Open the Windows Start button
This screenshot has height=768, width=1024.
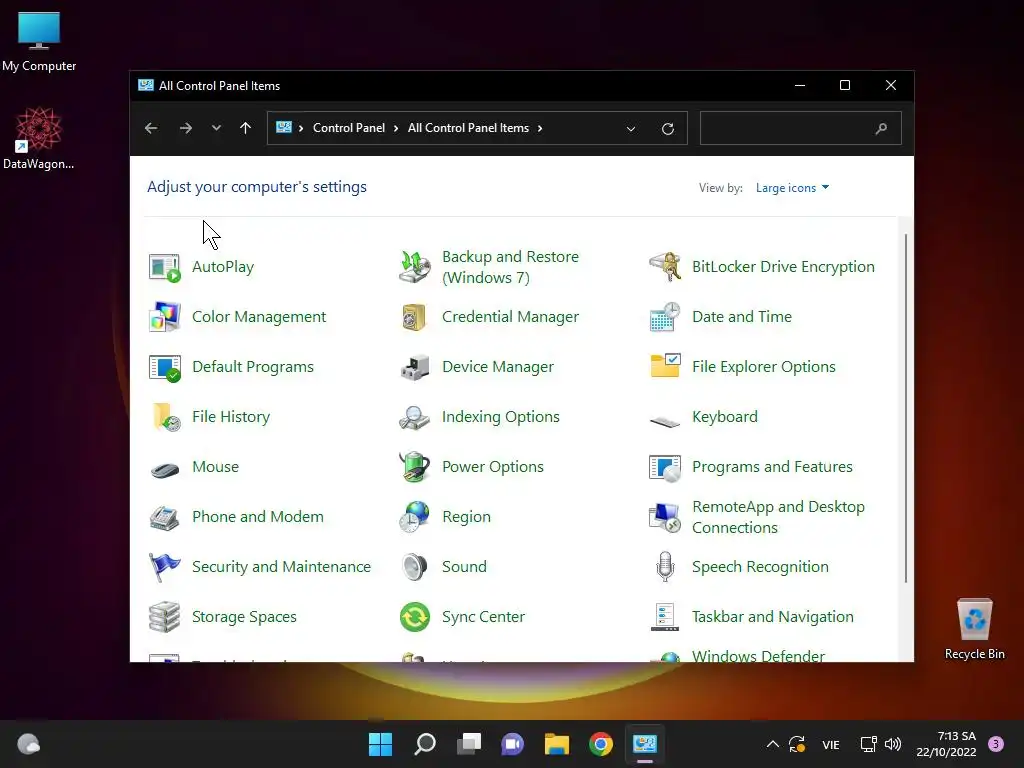coord(380,744)
